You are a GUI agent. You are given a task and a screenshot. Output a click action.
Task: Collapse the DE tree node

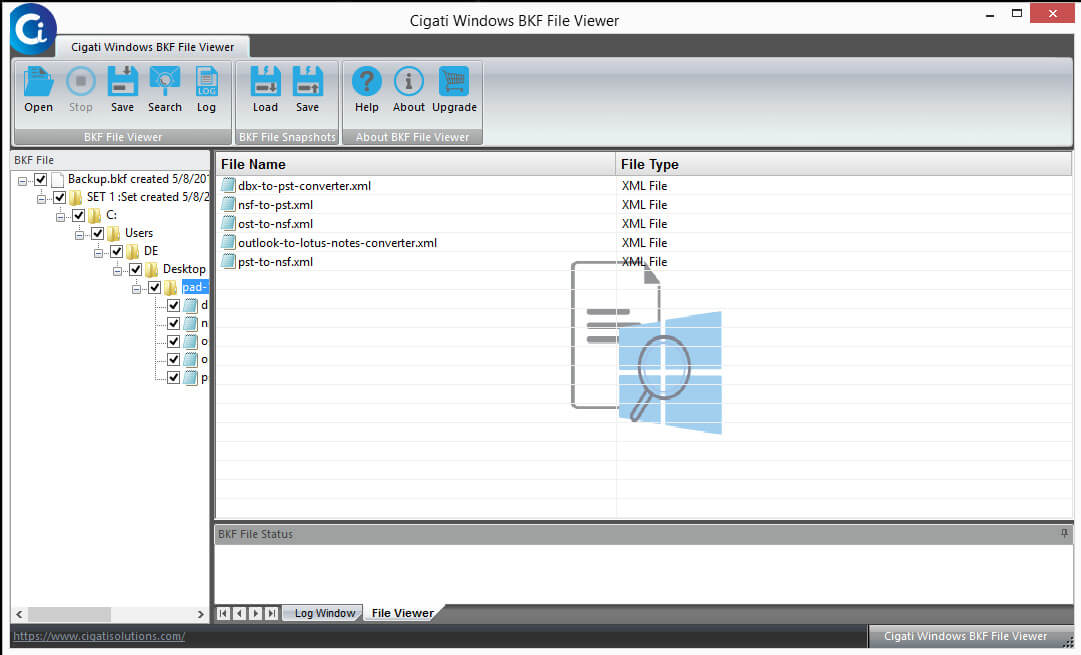99,252
